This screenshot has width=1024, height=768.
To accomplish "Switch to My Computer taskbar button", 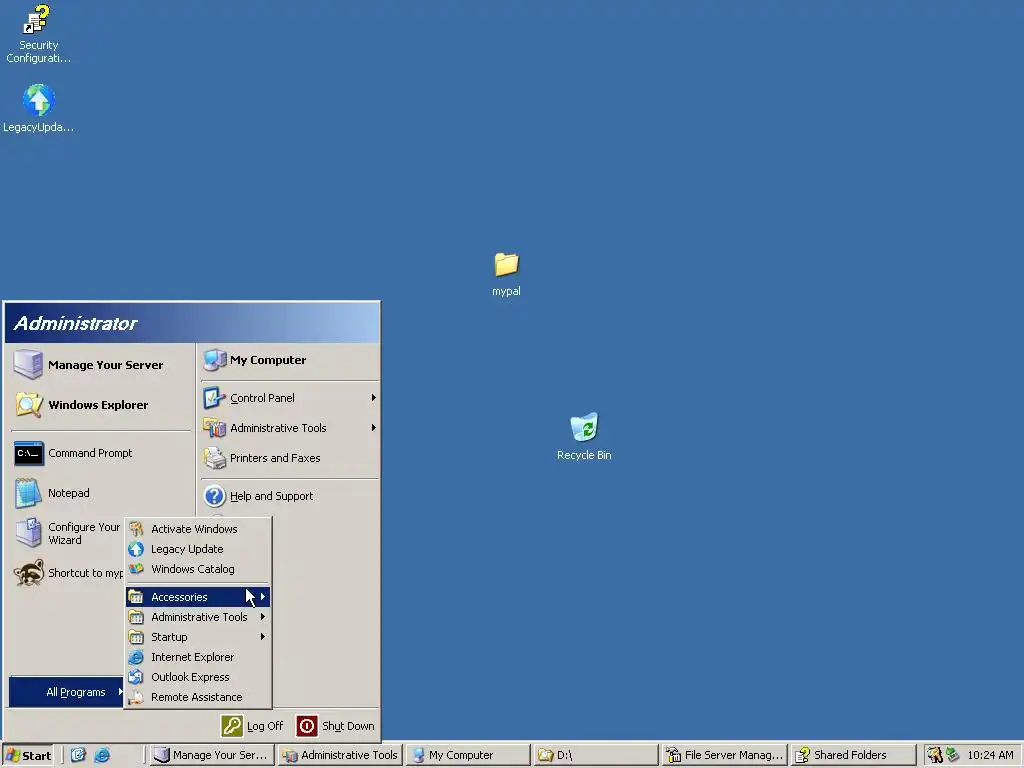I will [468, 755].
